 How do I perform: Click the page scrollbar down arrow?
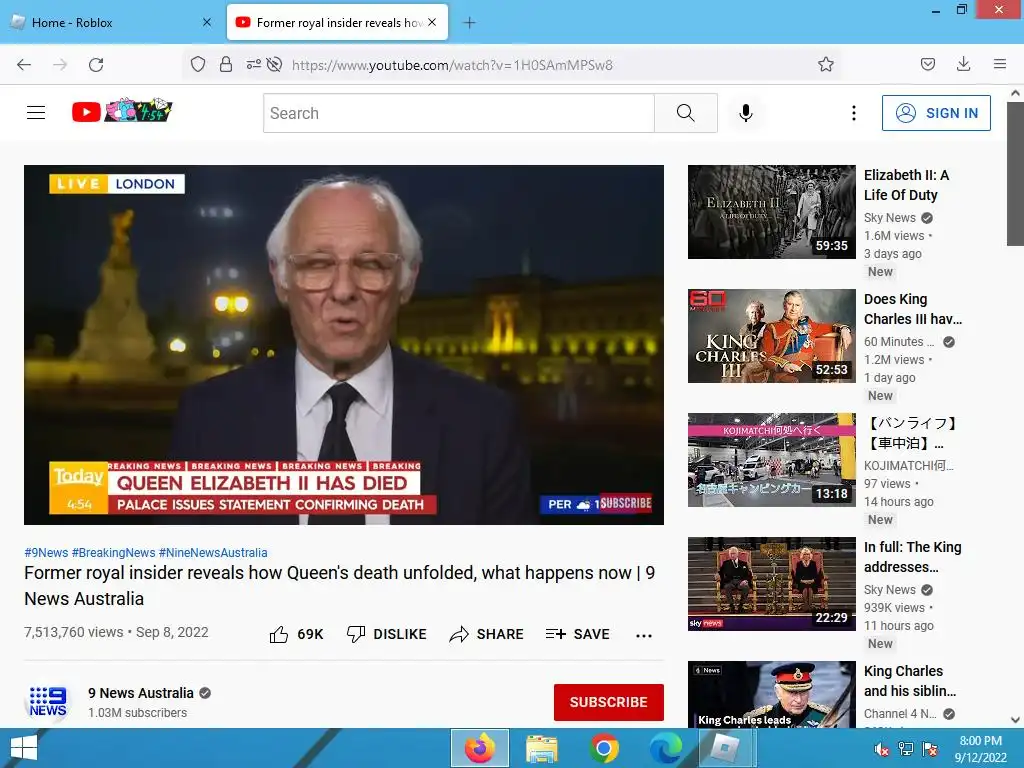coord(1015,720)
